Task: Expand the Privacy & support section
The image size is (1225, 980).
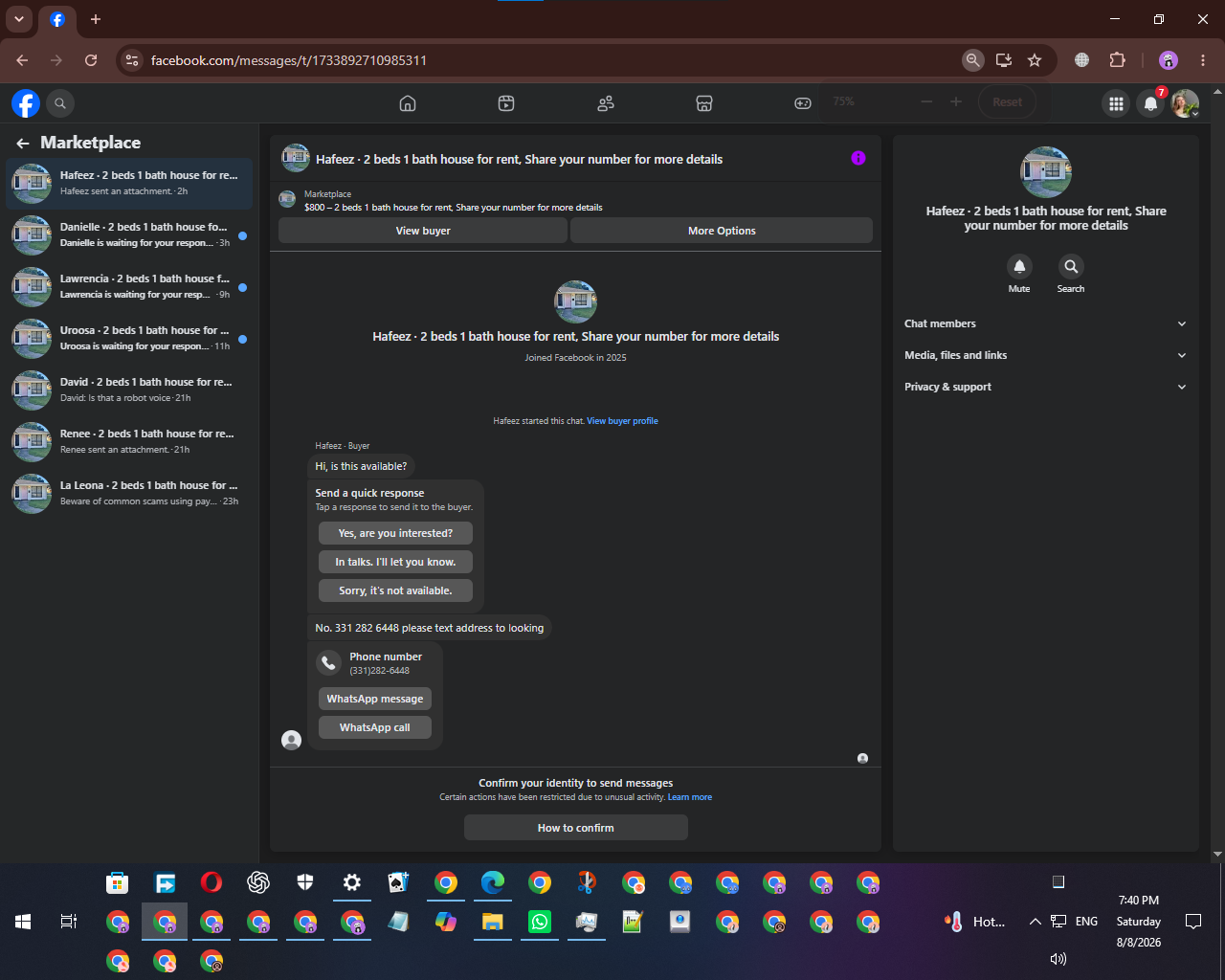Action: pos(1046,387)
